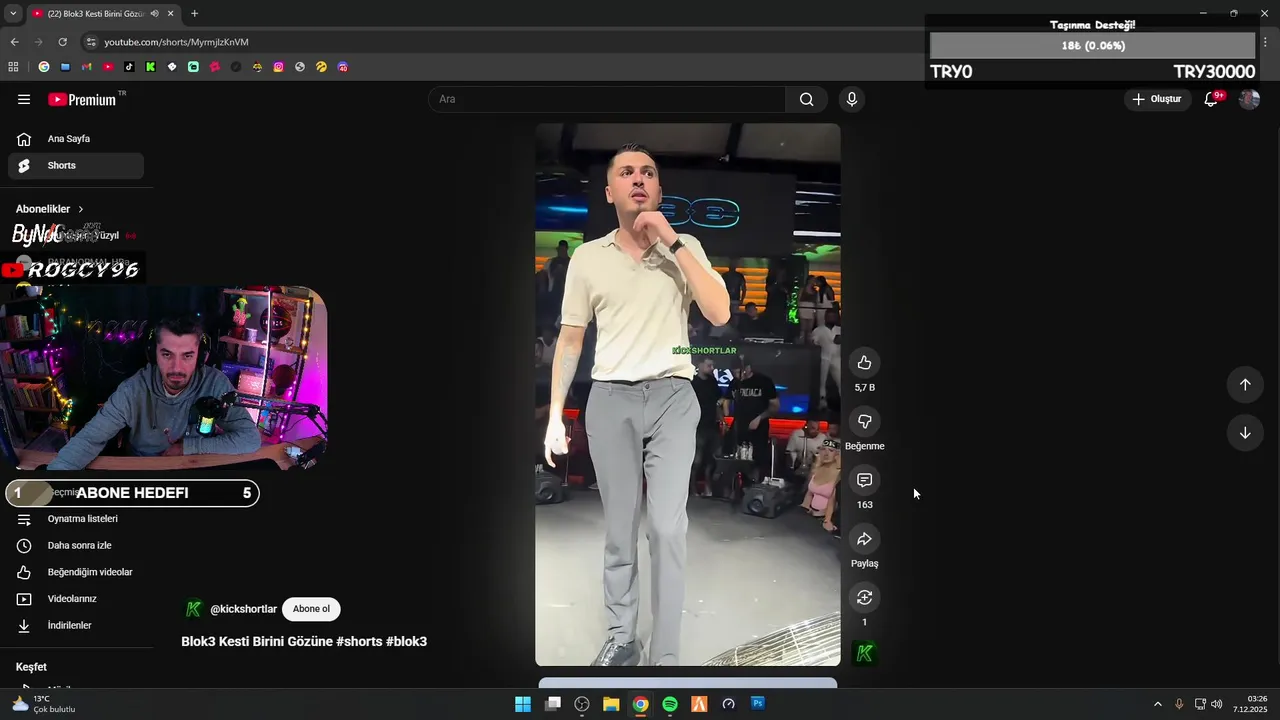Open Daha sonra izle list

(76, 546)
